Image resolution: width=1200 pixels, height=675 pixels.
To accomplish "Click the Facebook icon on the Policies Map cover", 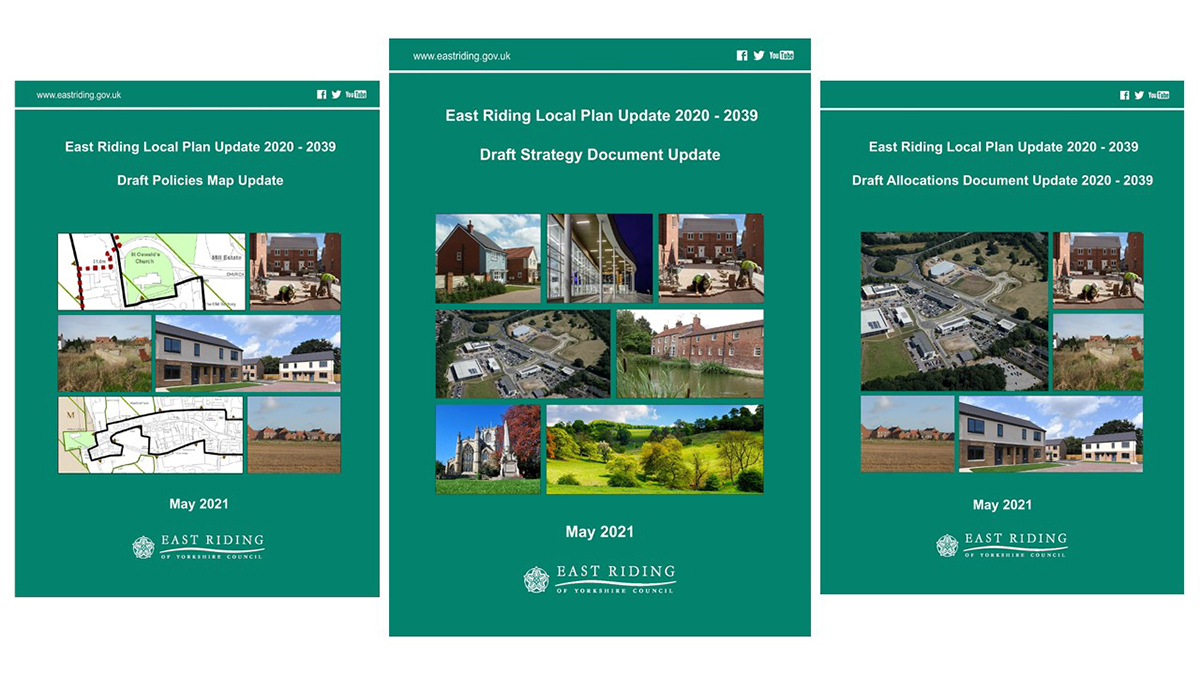I will point(321,93).
